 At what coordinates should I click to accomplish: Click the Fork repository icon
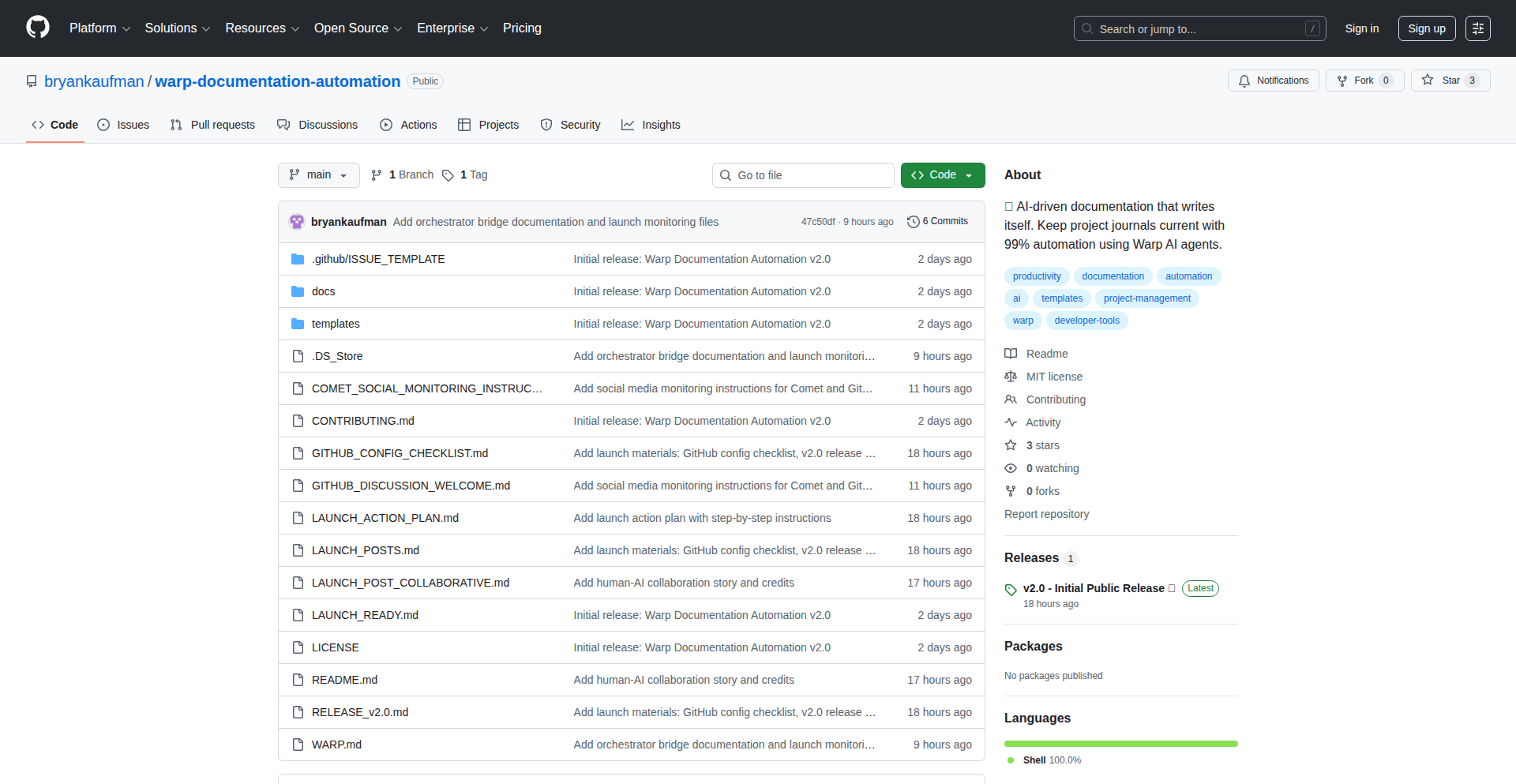click(x=1342, y=81)
